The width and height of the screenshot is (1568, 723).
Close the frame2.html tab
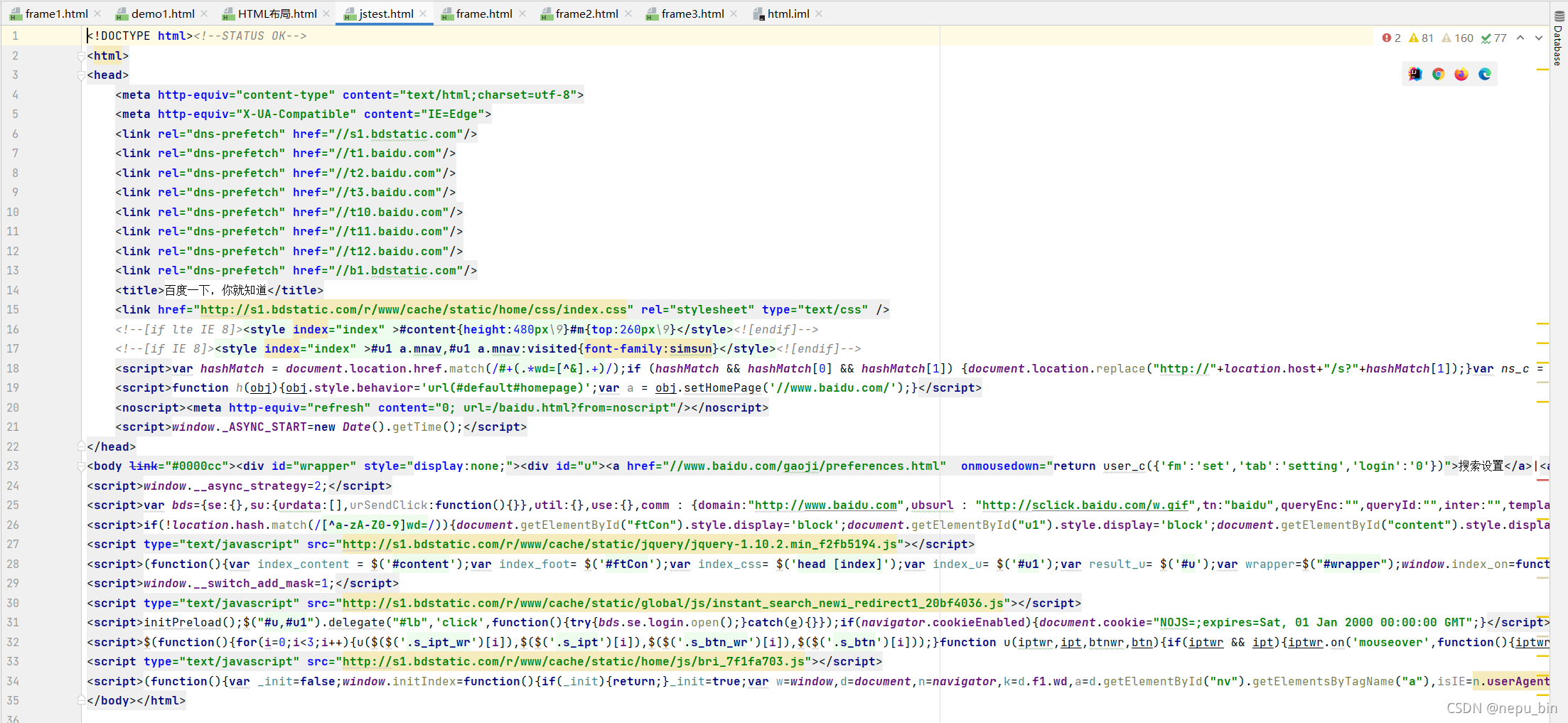(628, 14)
